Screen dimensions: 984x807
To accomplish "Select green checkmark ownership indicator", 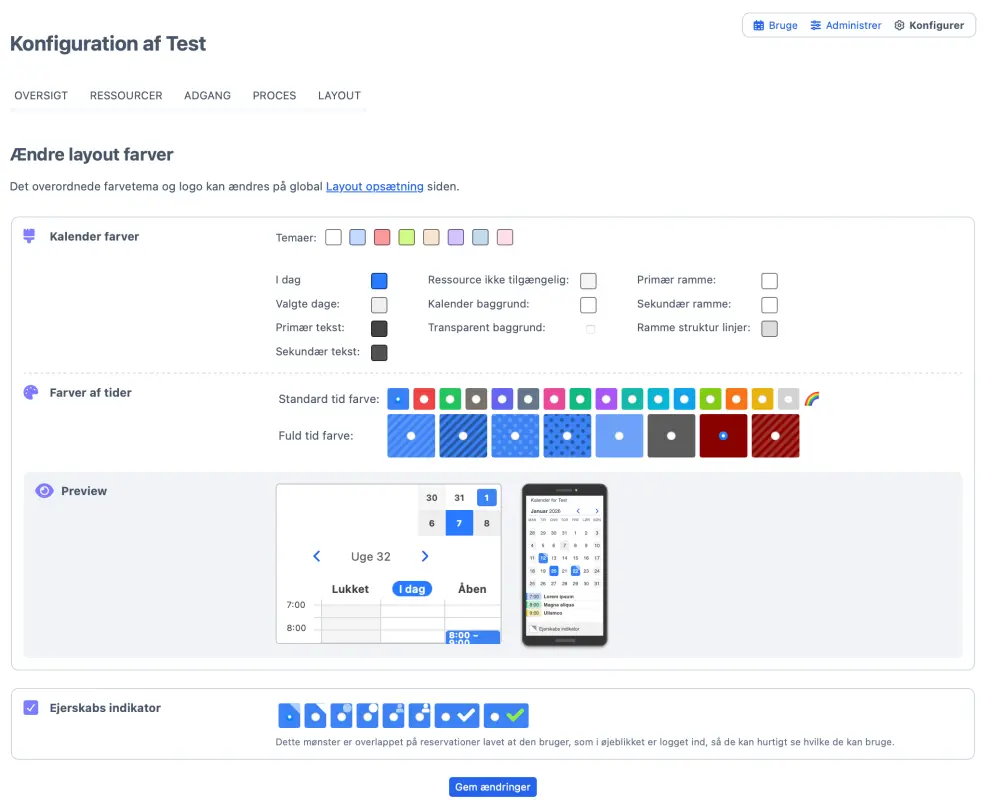I will pyautogui.click(x=506, y=716).
